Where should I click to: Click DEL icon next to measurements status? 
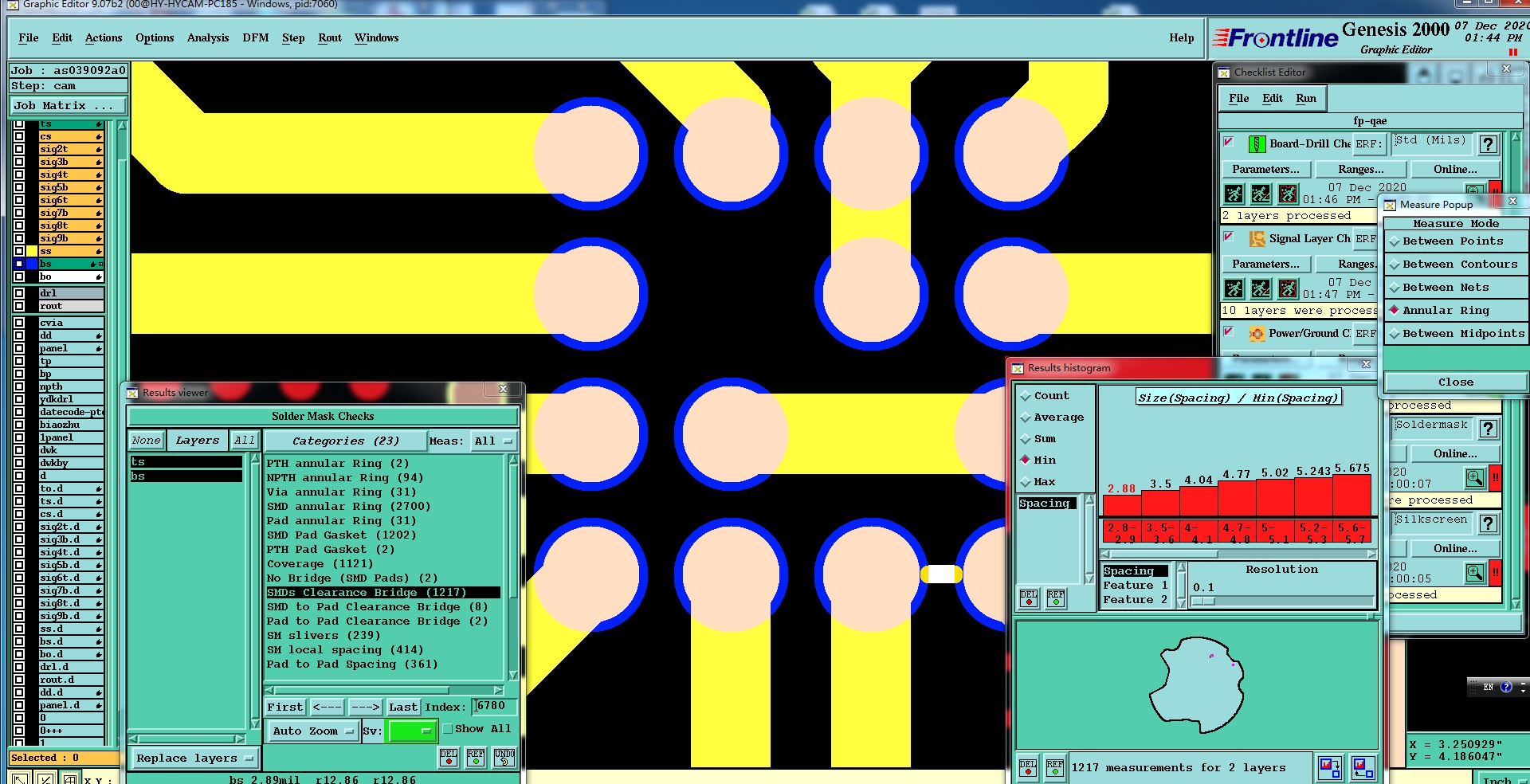click(x=1028, y=768)
